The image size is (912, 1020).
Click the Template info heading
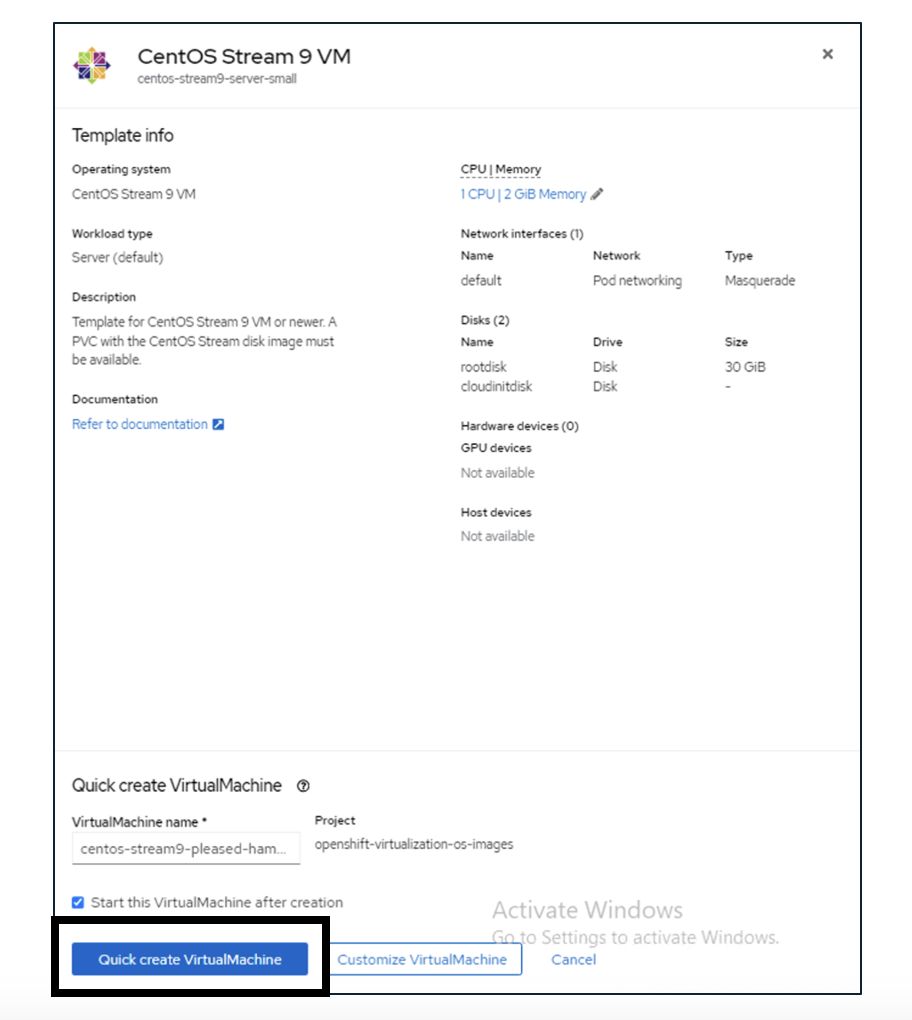tap(123, 135)
